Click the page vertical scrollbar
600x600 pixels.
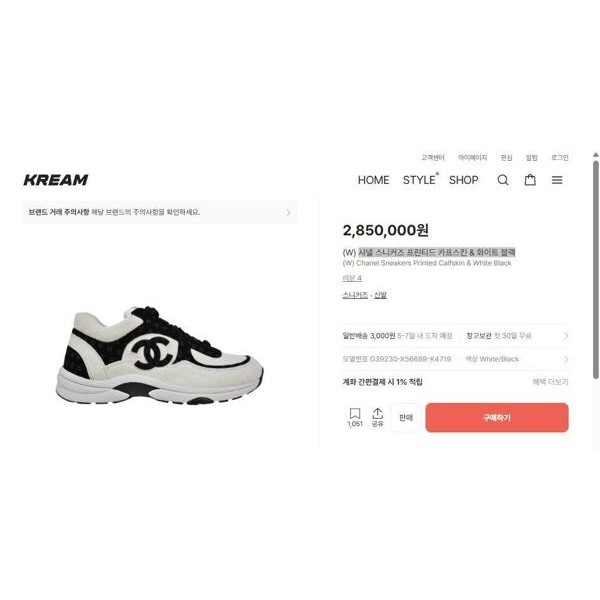596,270
